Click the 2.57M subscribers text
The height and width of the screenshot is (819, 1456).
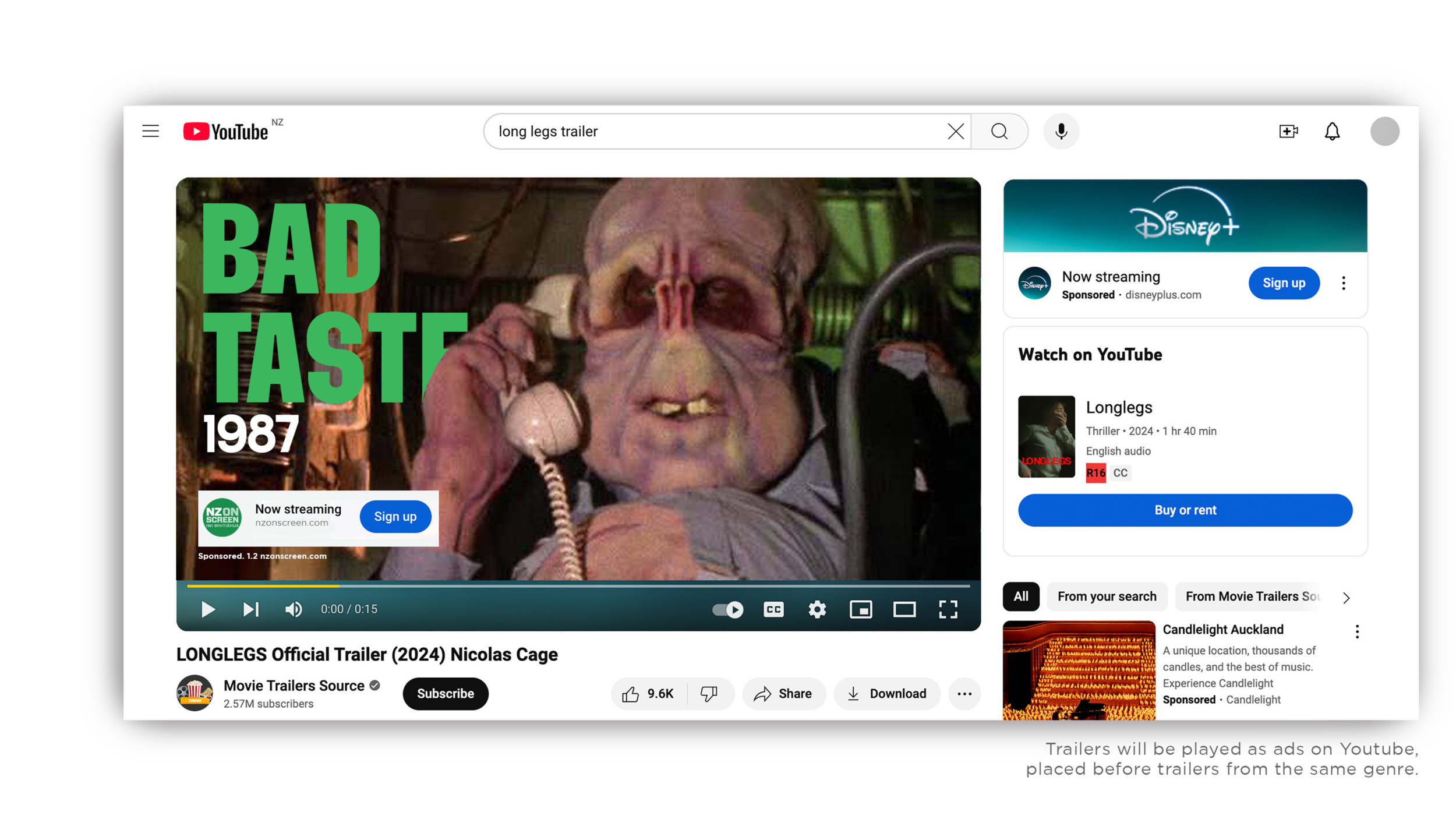[x=268, y=704]
